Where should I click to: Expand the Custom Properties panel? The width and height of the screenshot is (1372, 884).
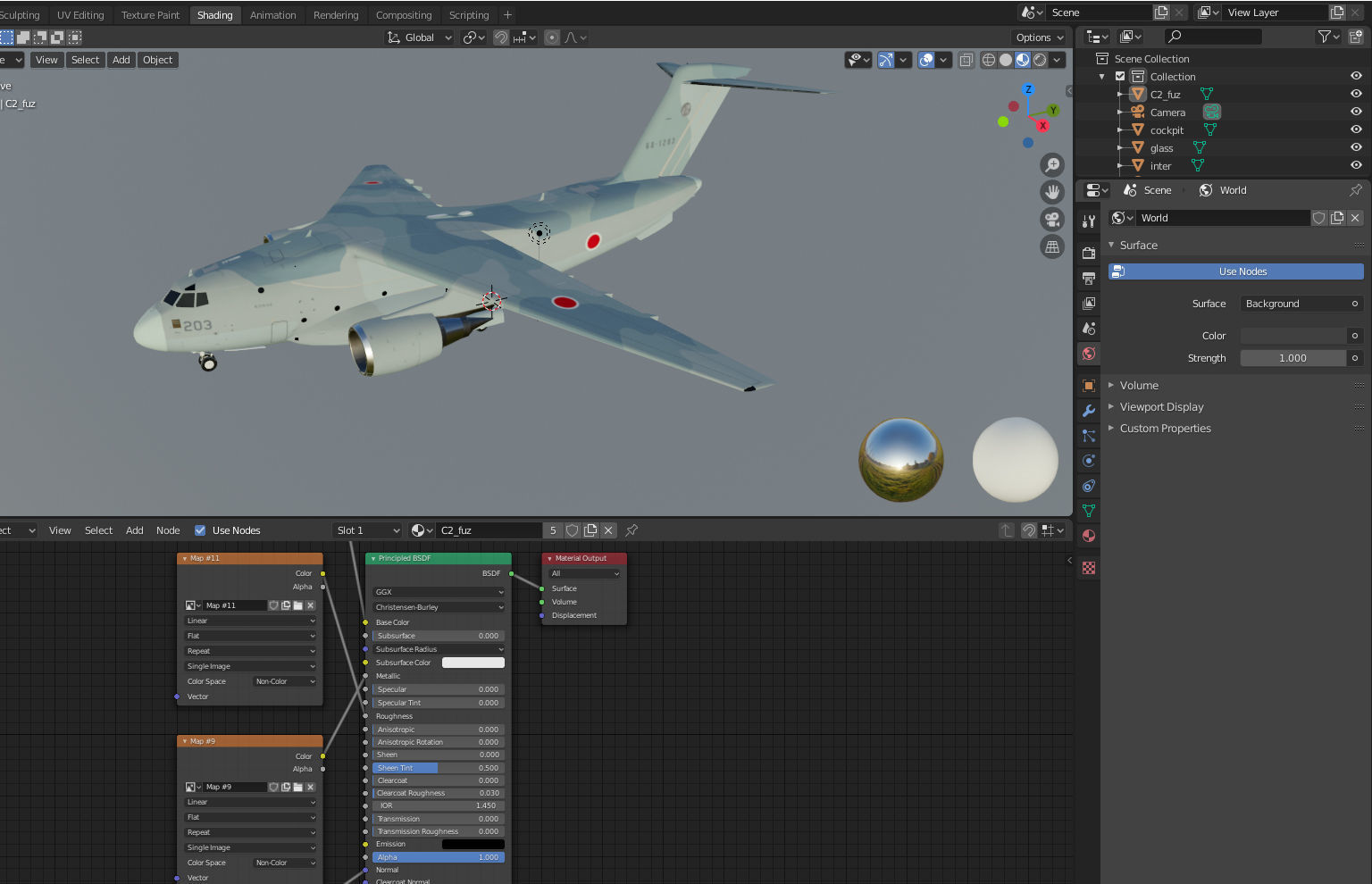point(1165,429)
